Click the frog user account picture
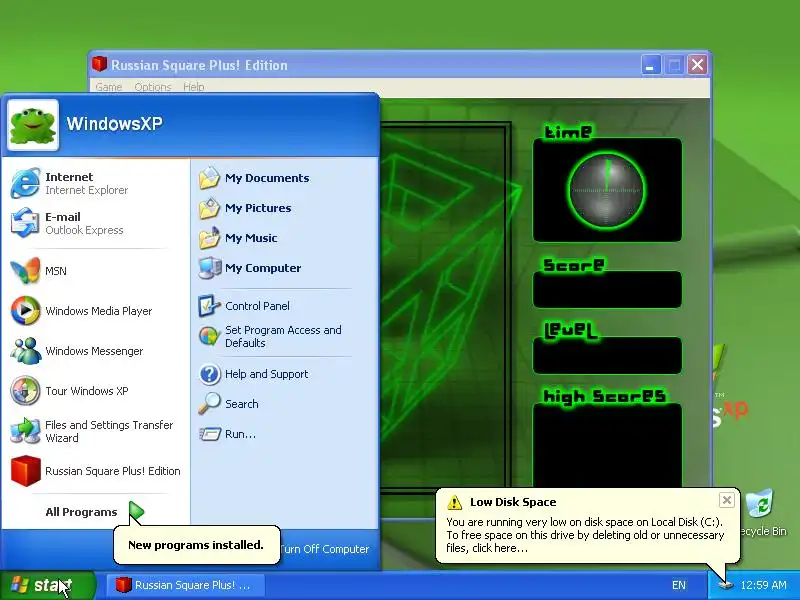The image size is (800, 600). tap(33, 125)
